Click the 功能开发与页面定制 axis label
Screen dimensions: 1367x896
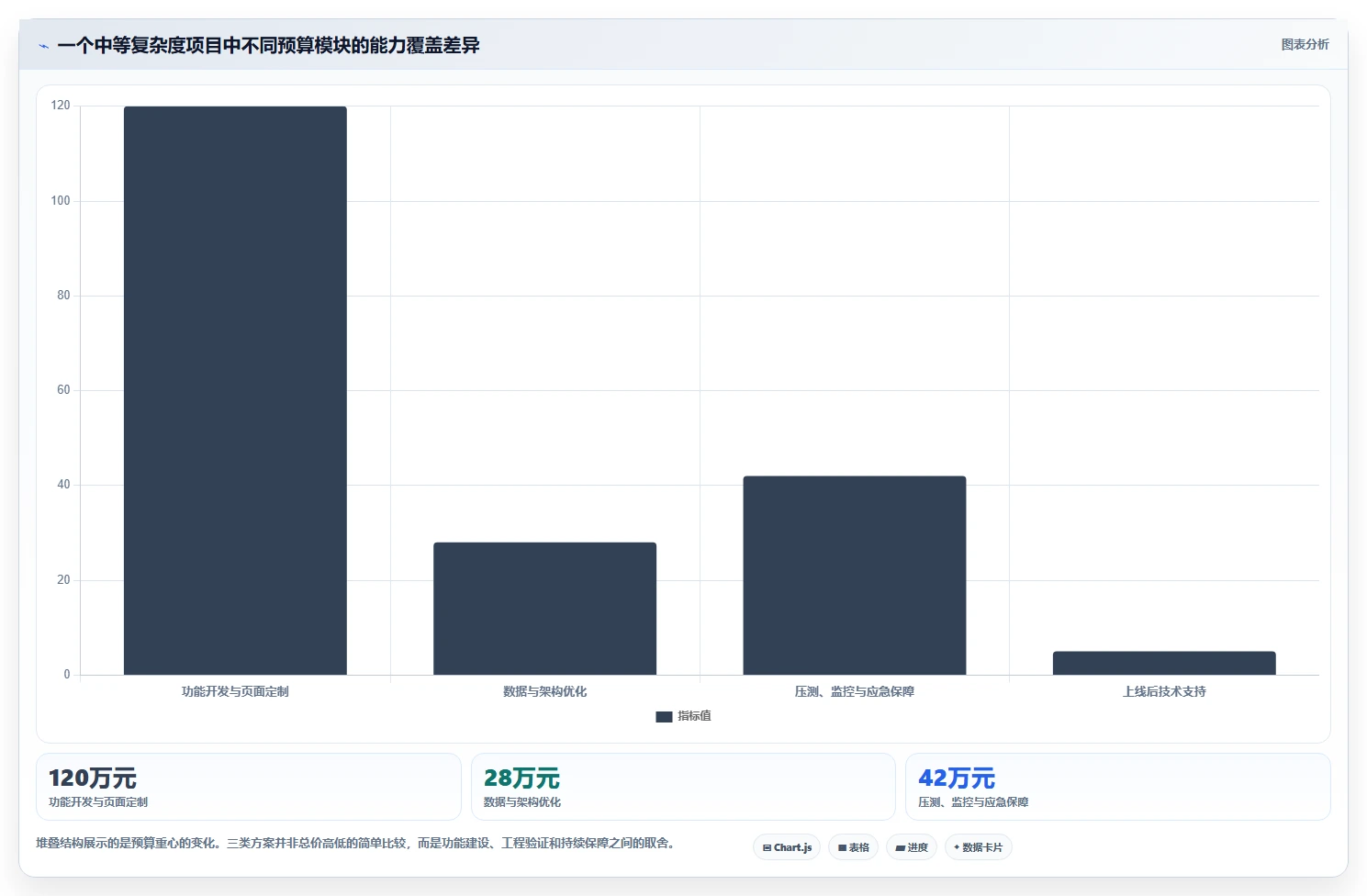click(235, 691)
